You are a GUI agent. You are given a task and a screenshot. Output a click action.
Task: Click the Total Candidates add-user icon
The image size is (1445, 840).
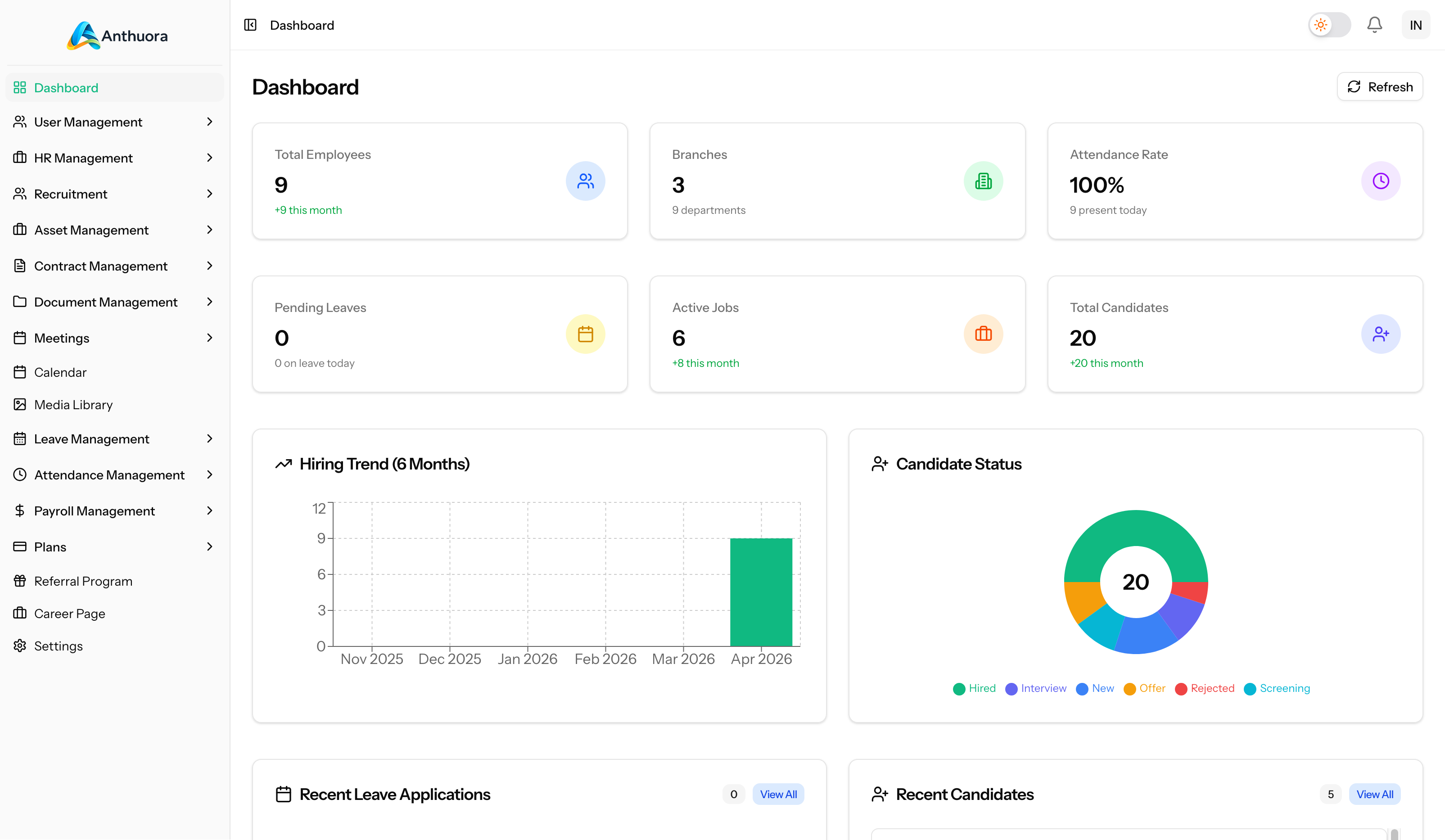tap(1380, 334)
